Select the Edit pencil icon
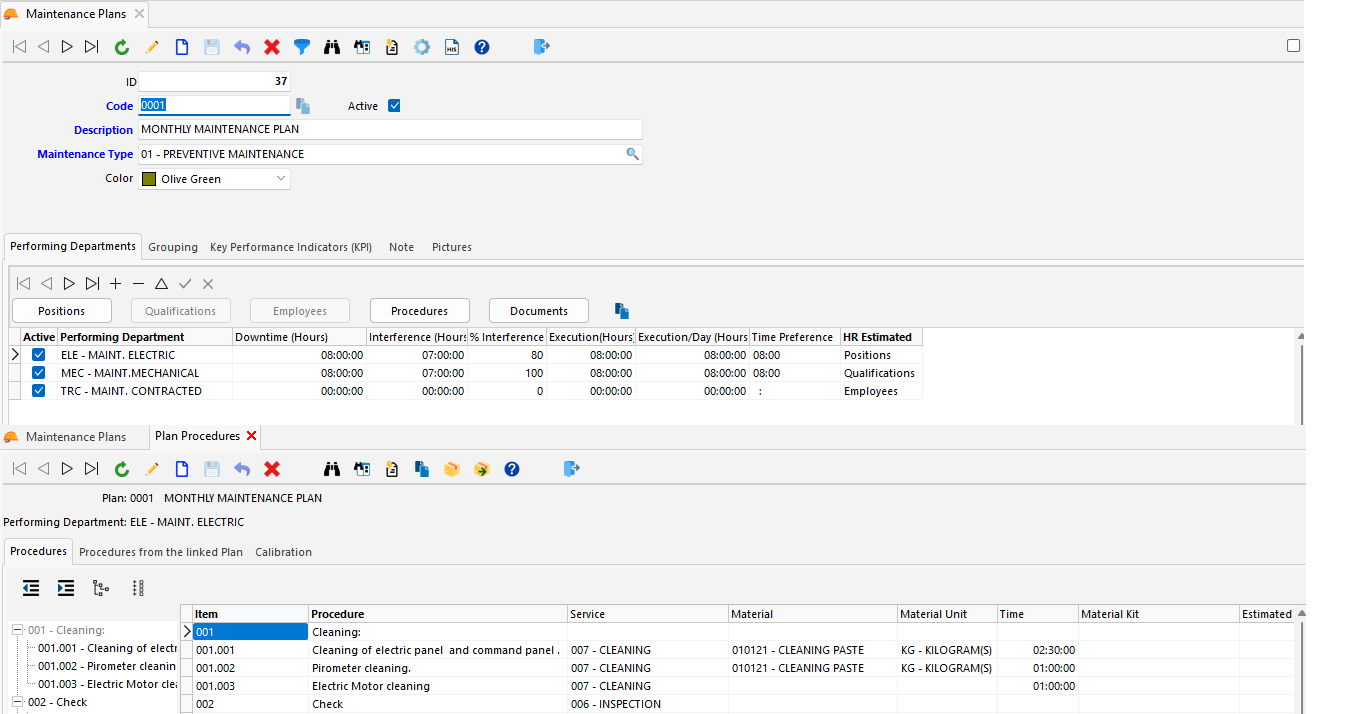This screenshot has width=1365, height=714. click(x=151, y=46)
